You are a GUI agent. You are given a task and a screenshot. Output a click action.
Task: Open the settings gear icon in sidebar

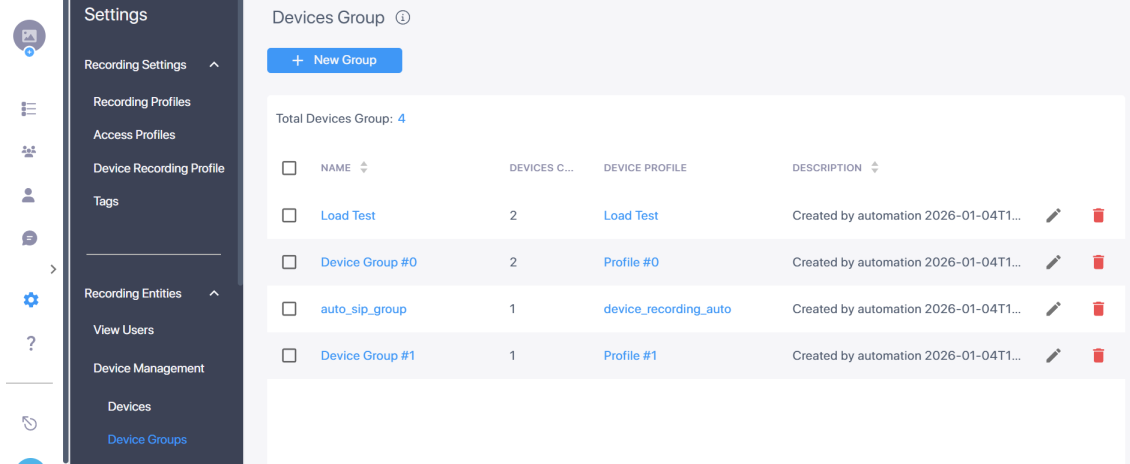coord(30,300)
